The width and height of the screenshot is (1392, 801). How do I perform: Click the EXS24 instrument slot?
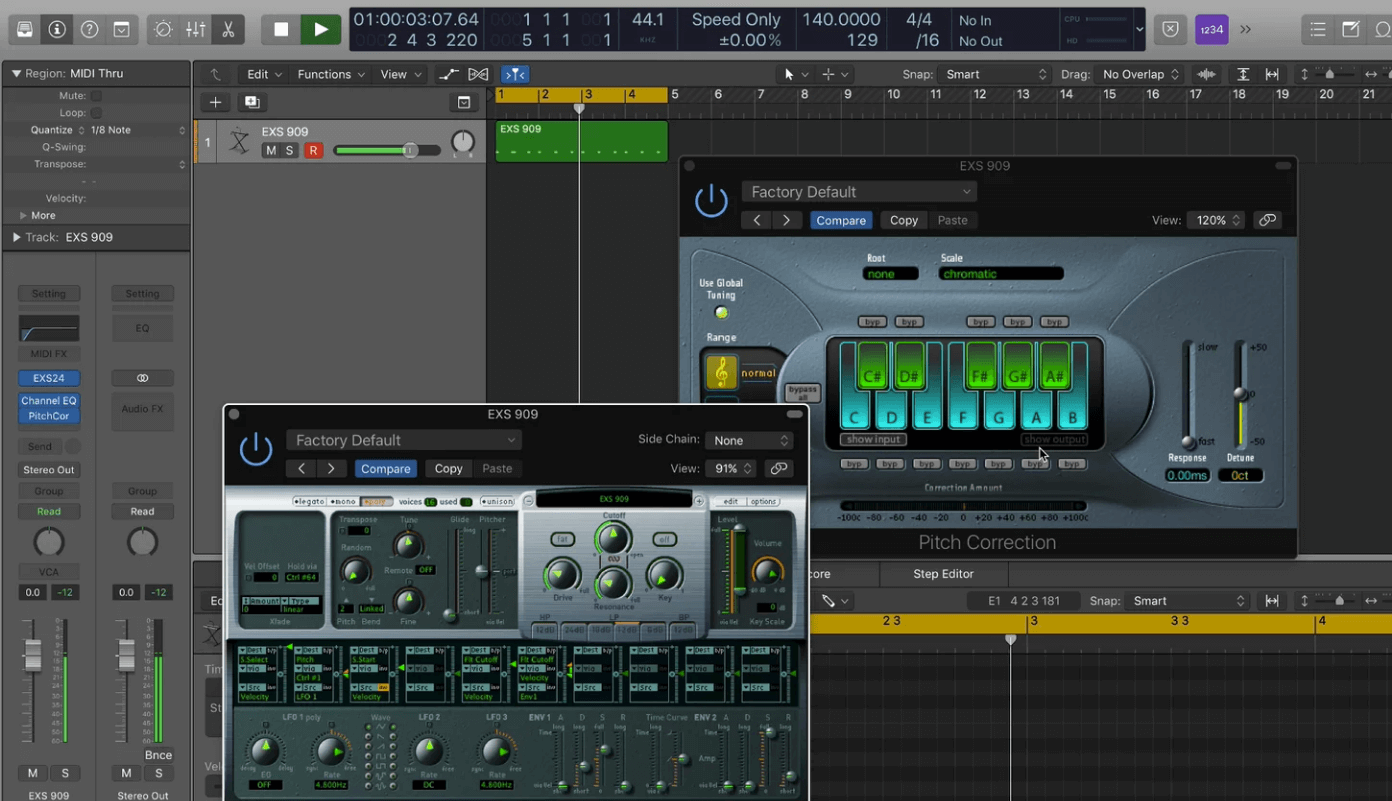click(x=48, y=378)
